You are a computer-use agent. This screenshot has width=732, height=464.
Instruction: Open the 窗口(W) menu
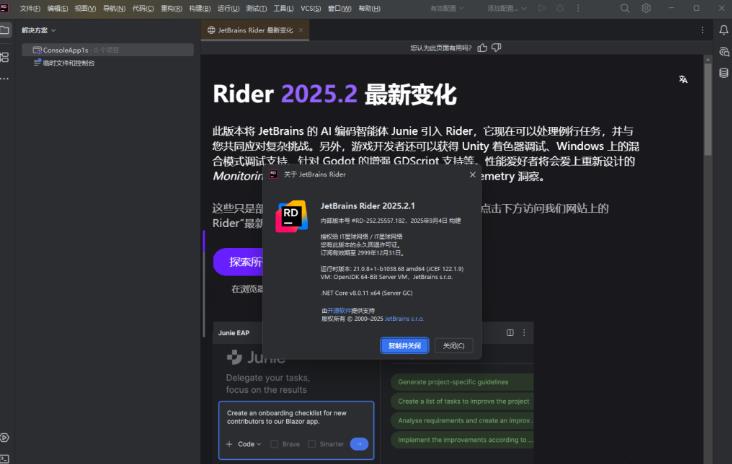[339, 8]
